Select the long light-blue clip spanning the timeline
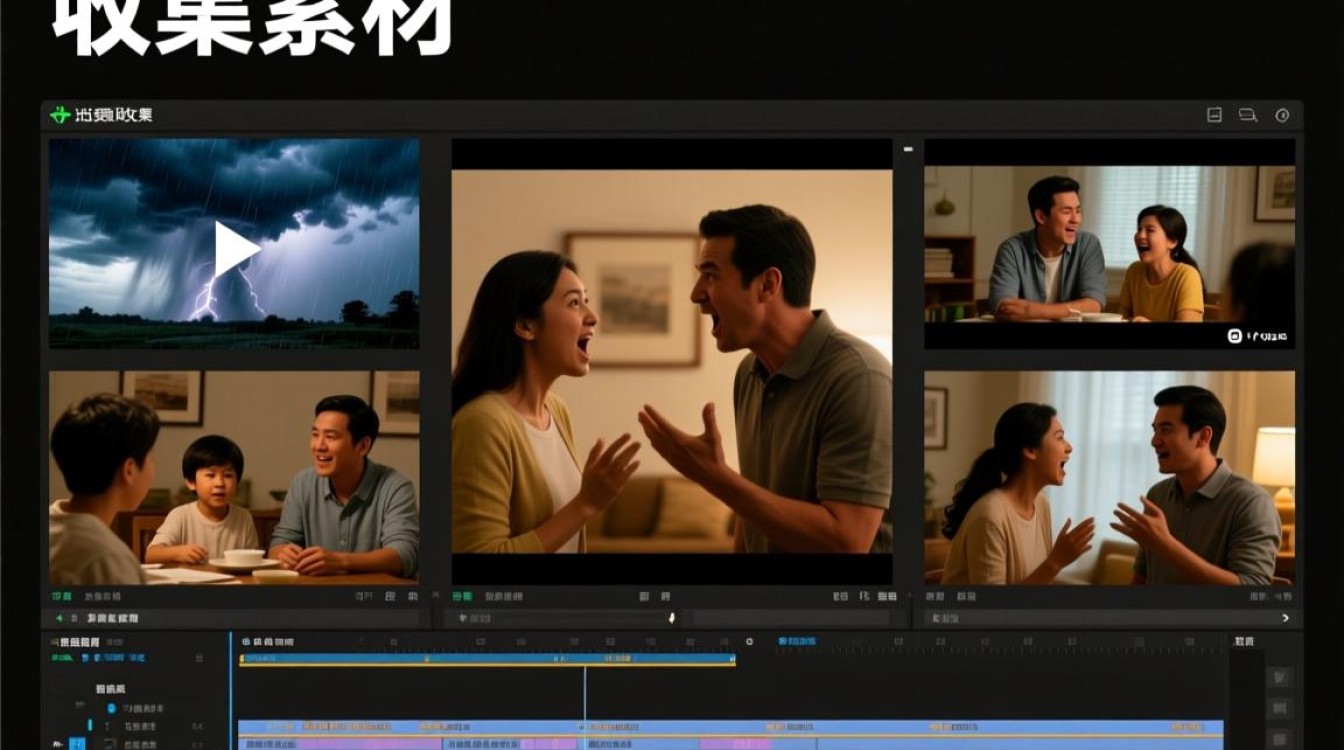 731,727
